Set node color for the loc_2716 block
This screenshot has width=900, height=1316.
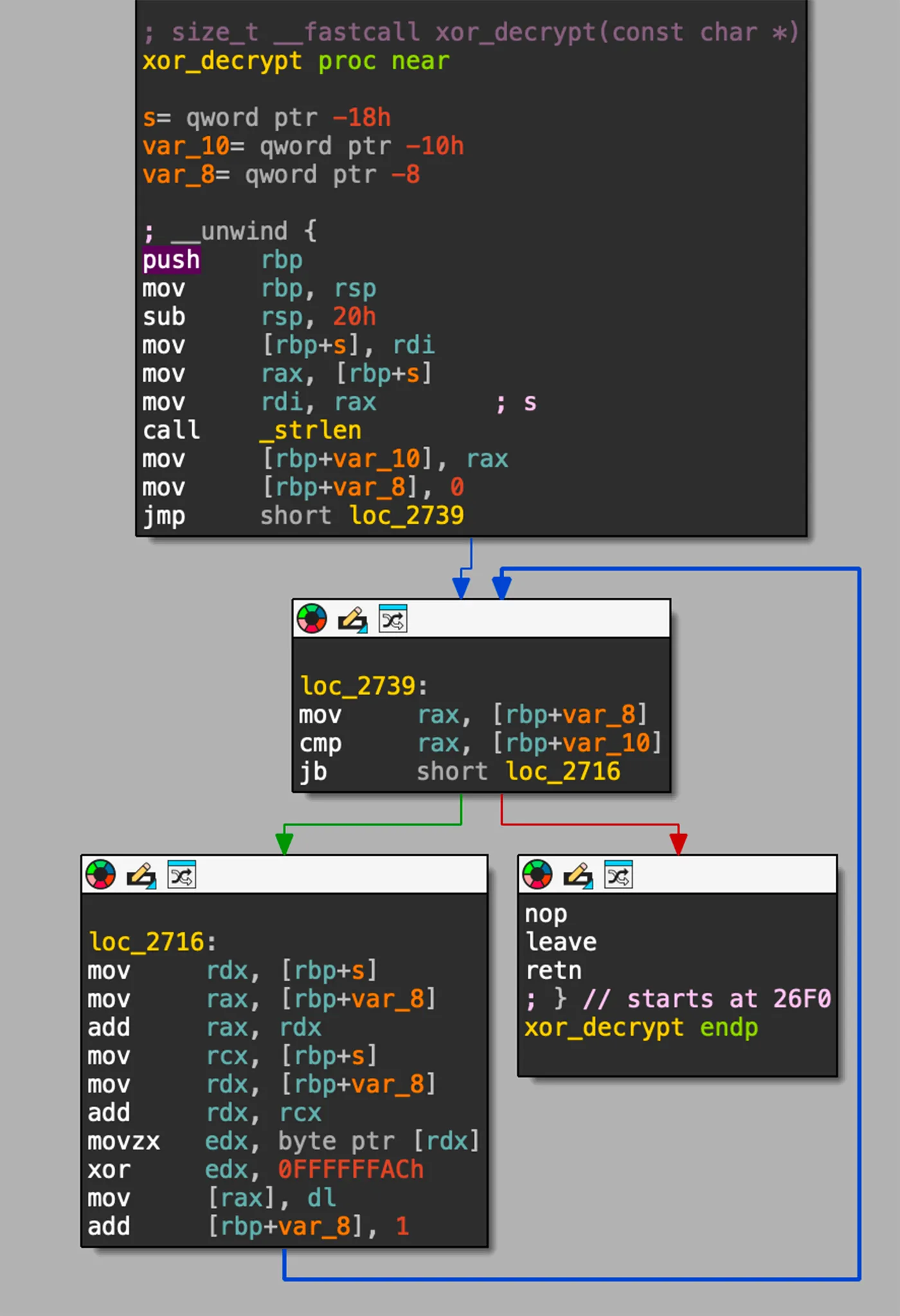(101, 875)
